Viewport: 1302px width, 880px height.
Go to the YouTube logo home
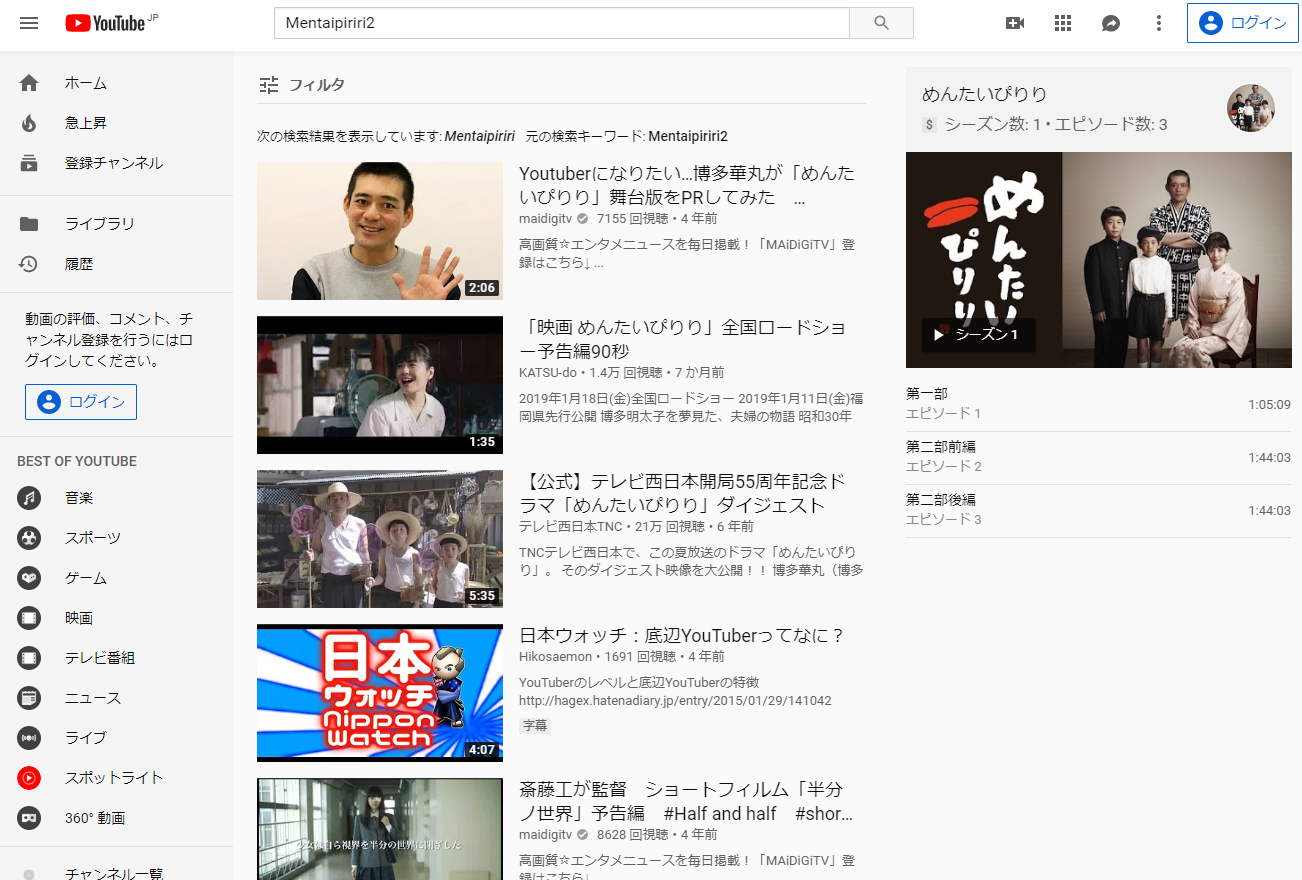pyautogui.click(x=106, y=23)
